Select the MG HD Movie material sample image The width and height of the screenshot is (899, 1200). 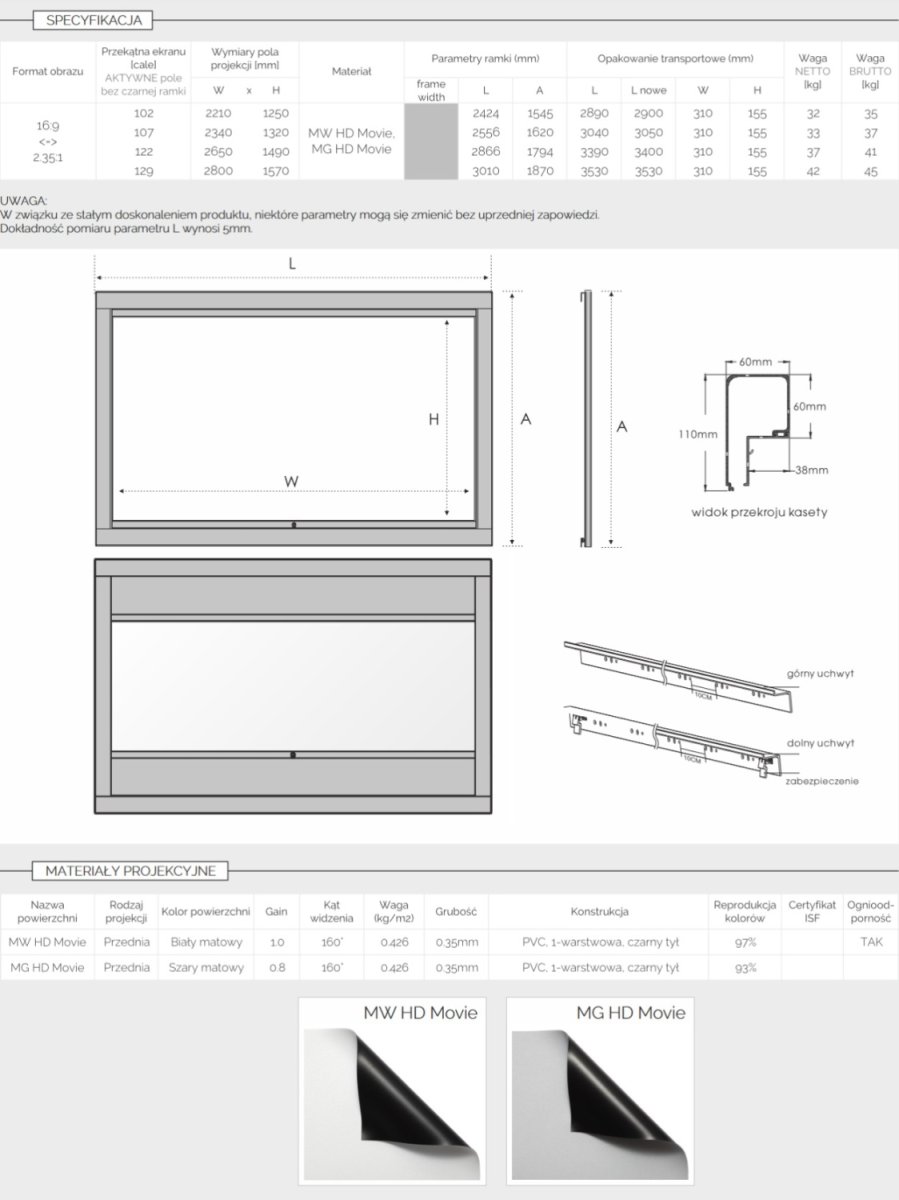pos(599,1090)
